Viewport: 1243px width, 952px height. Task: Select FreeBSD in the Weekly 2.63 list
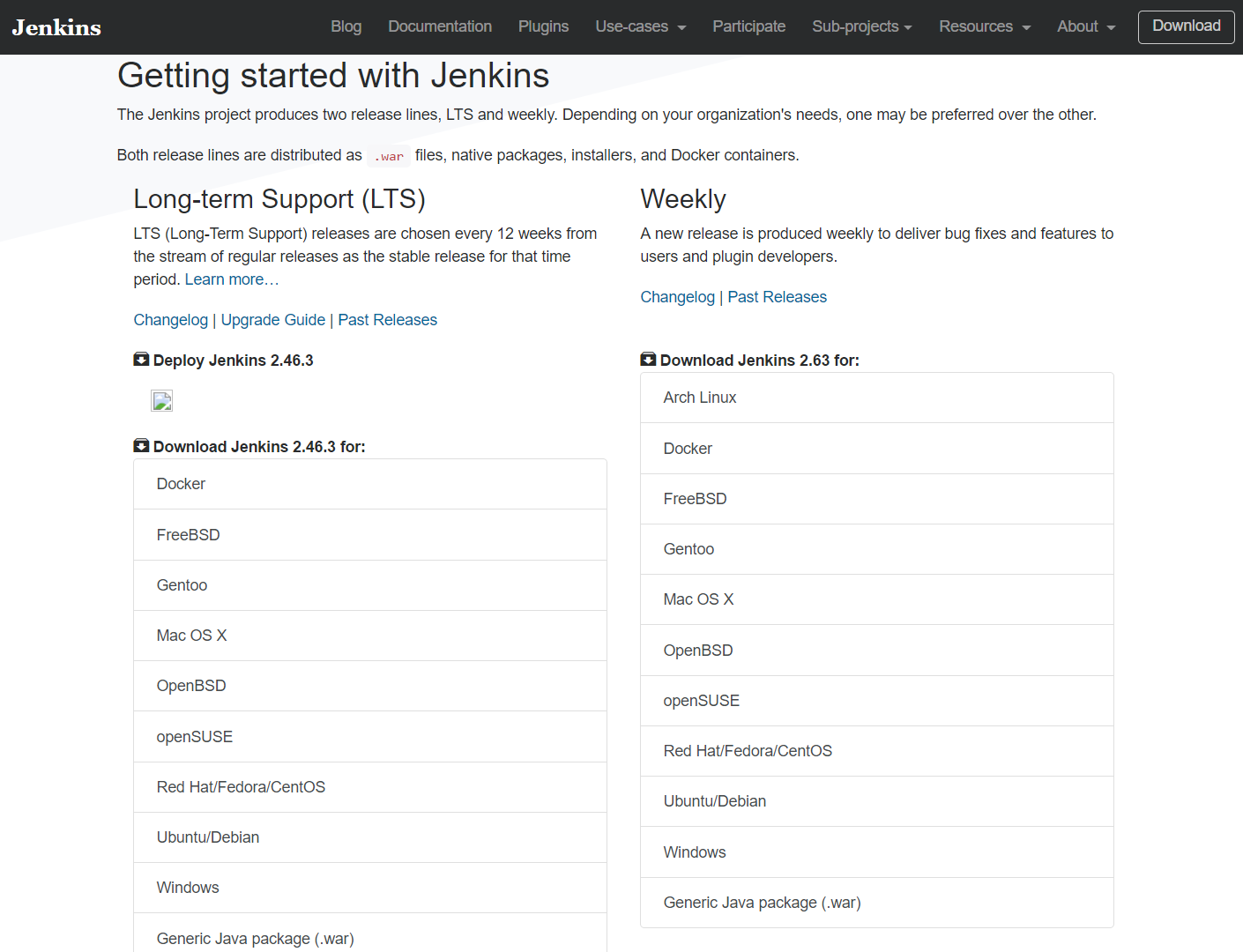877,499
